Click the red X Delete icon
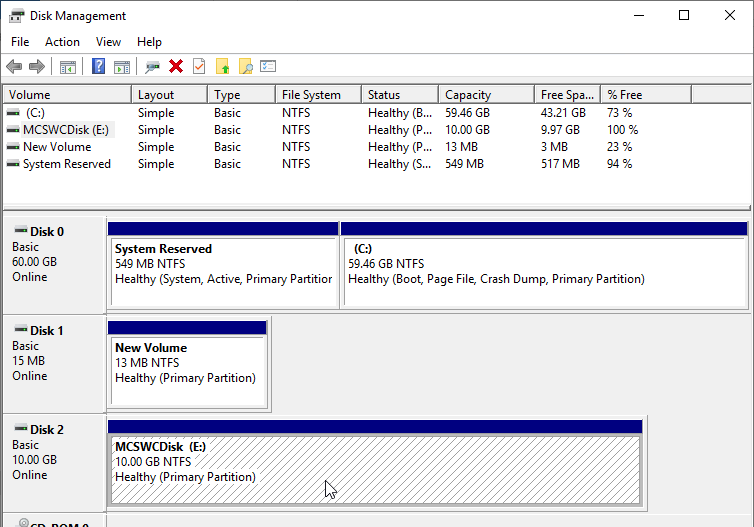Image resolution: width=754 pixels, height=527 pixels. 176,67
